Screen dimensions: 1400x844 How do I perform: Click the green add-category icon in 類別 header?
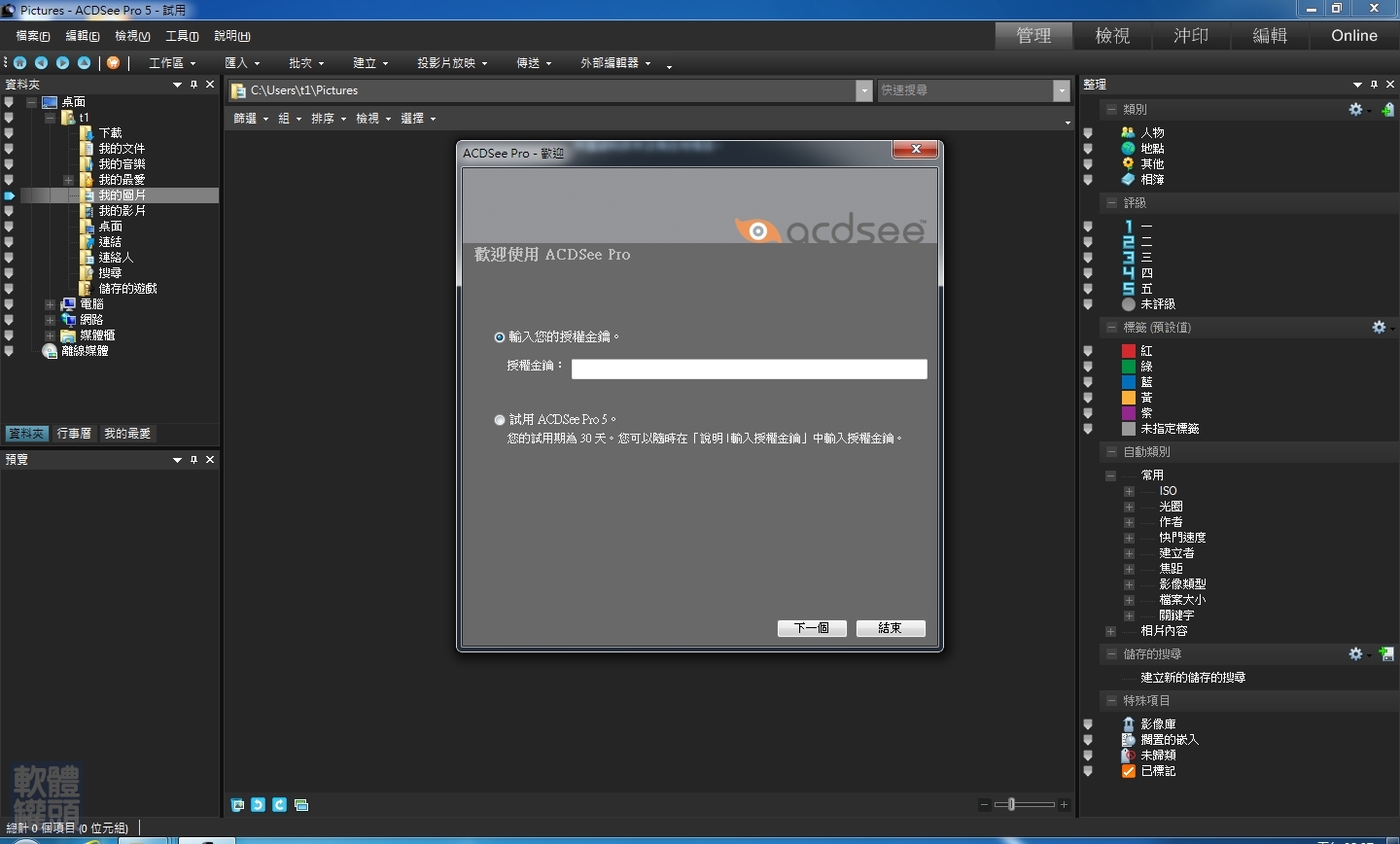(x=1387, y=110)
